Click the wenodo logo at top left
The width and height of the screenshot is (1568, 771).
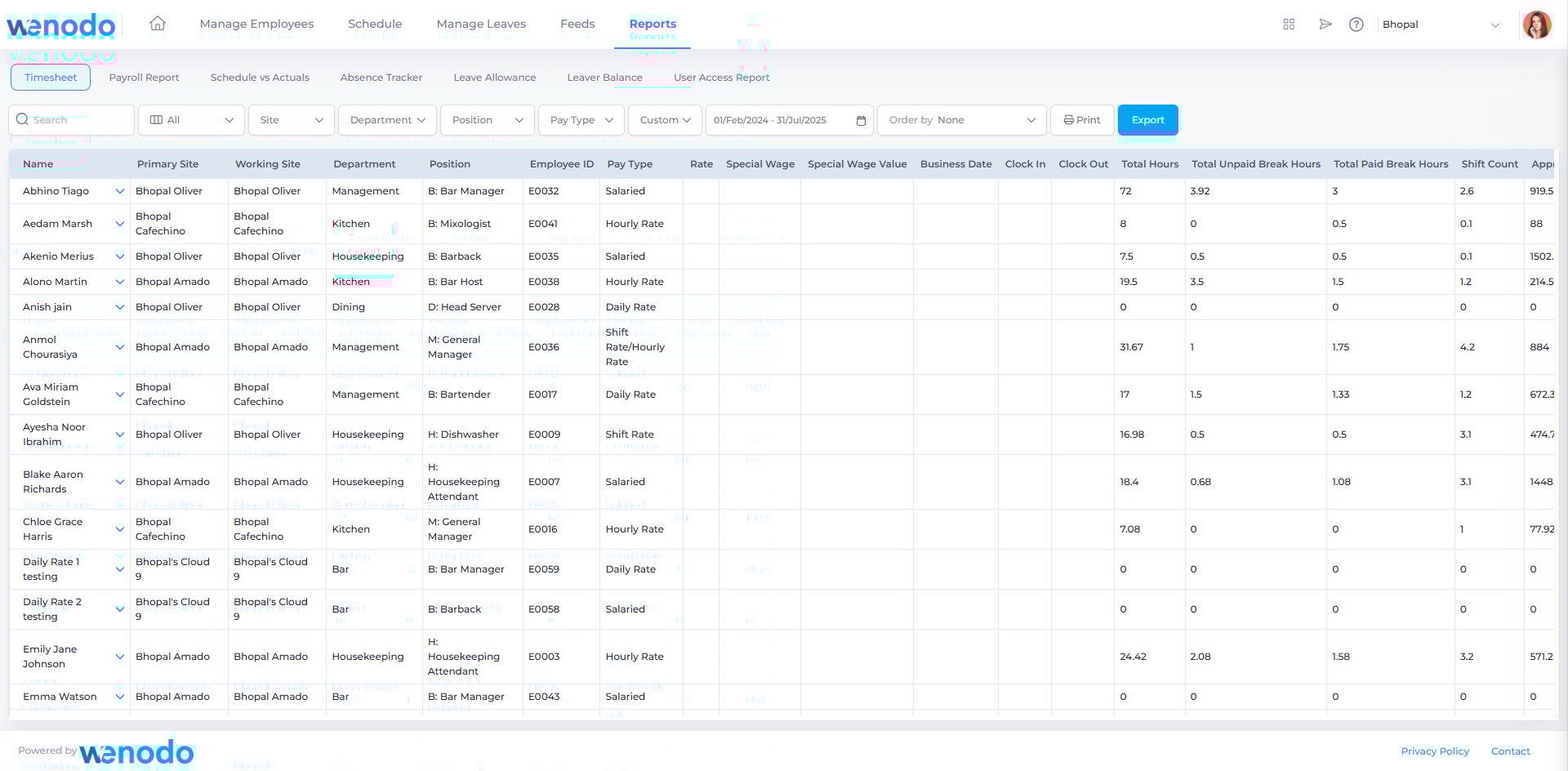pos(61,25)
